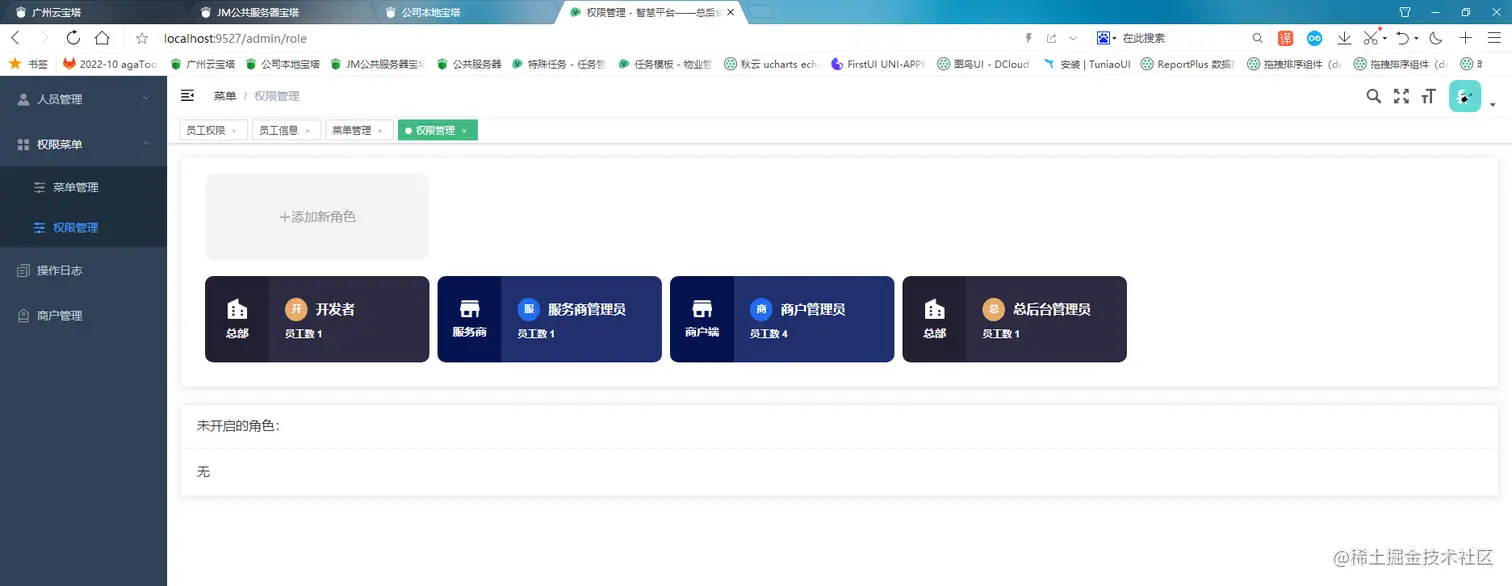Click the 添加新角色 button
The image size is (1512, 586).
coord(316,216)
